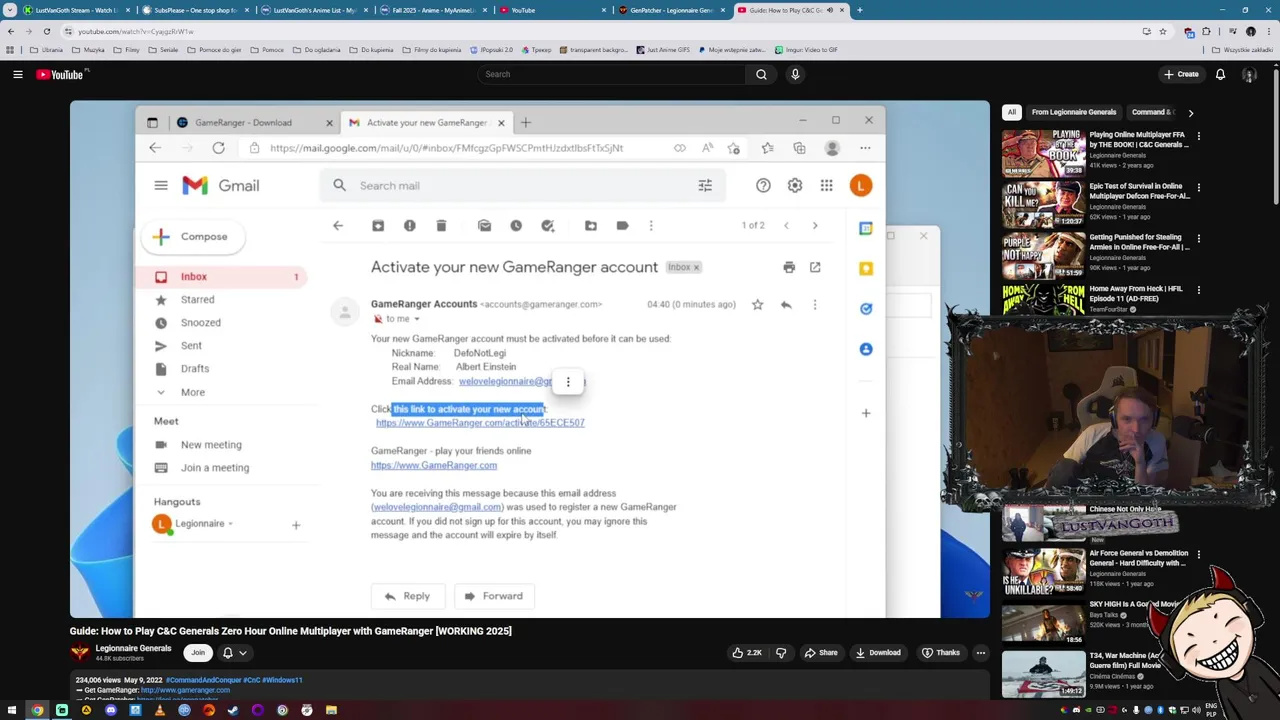Click the archive icon in Gmail toolbar
This screenshot has height=720, width=1280.
point(378,226)
